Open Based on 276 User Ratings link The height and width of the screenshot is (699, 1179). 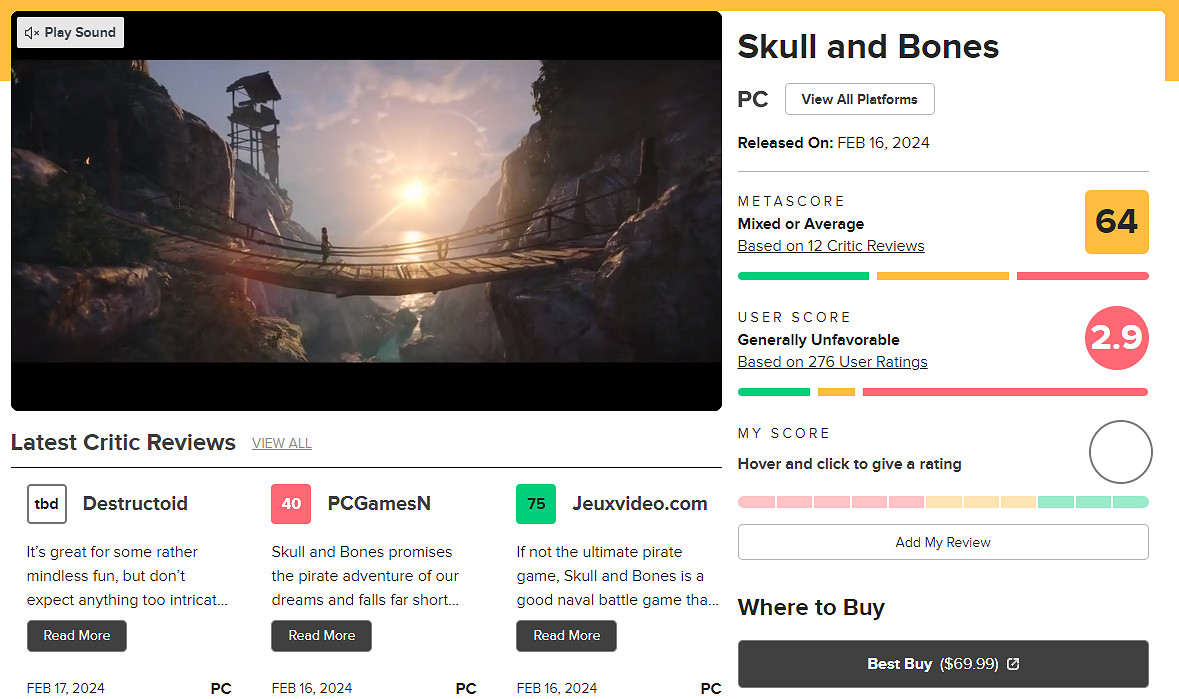tap(832, 362)
